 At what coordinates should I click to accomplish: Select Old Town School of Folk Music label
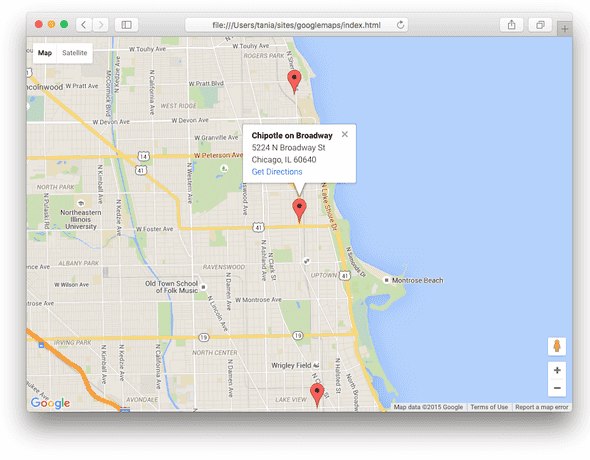[x=172, y=287]
